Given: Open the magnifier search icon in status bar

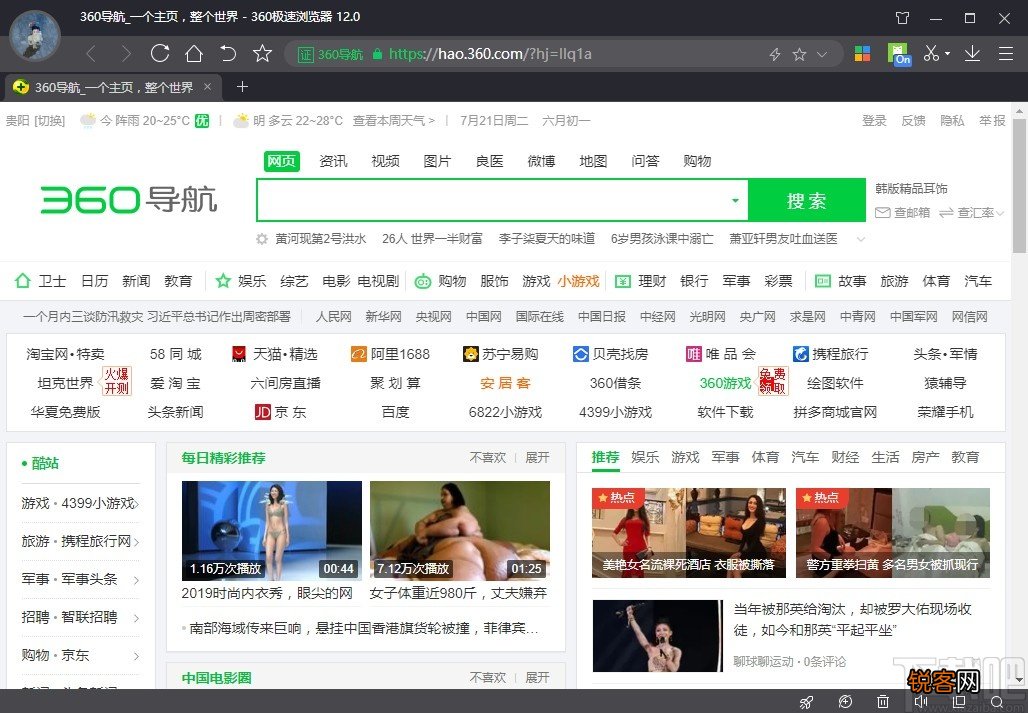Looking at the screenshot, I should 999,701.
